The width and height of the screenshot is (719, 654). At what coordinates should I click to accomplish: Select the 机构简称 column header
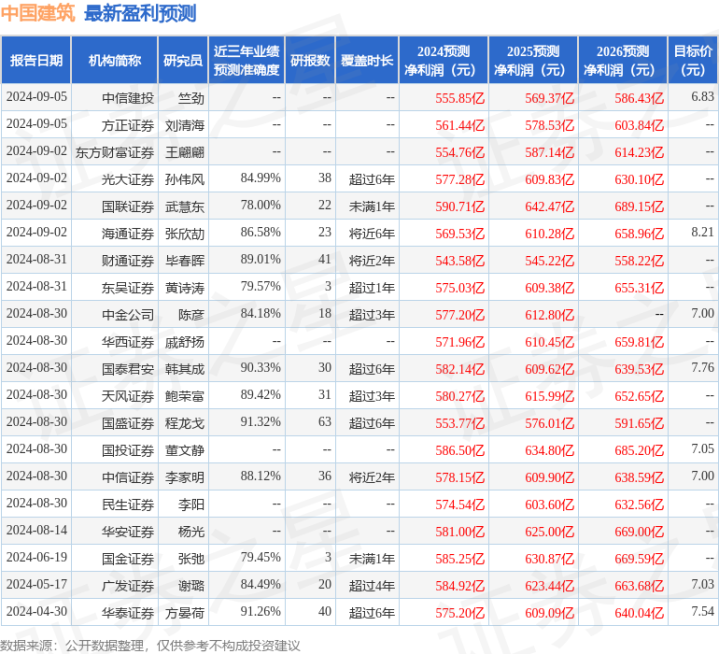click(115, 60)
